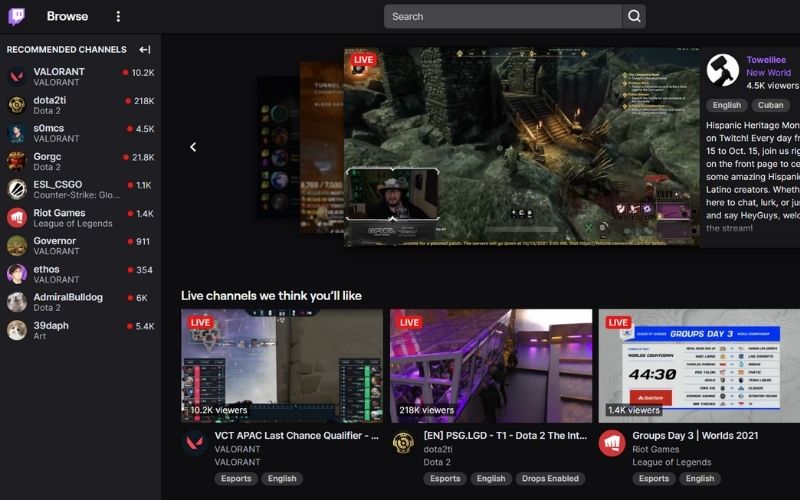Open the three-dot more menu

(118, 16)
